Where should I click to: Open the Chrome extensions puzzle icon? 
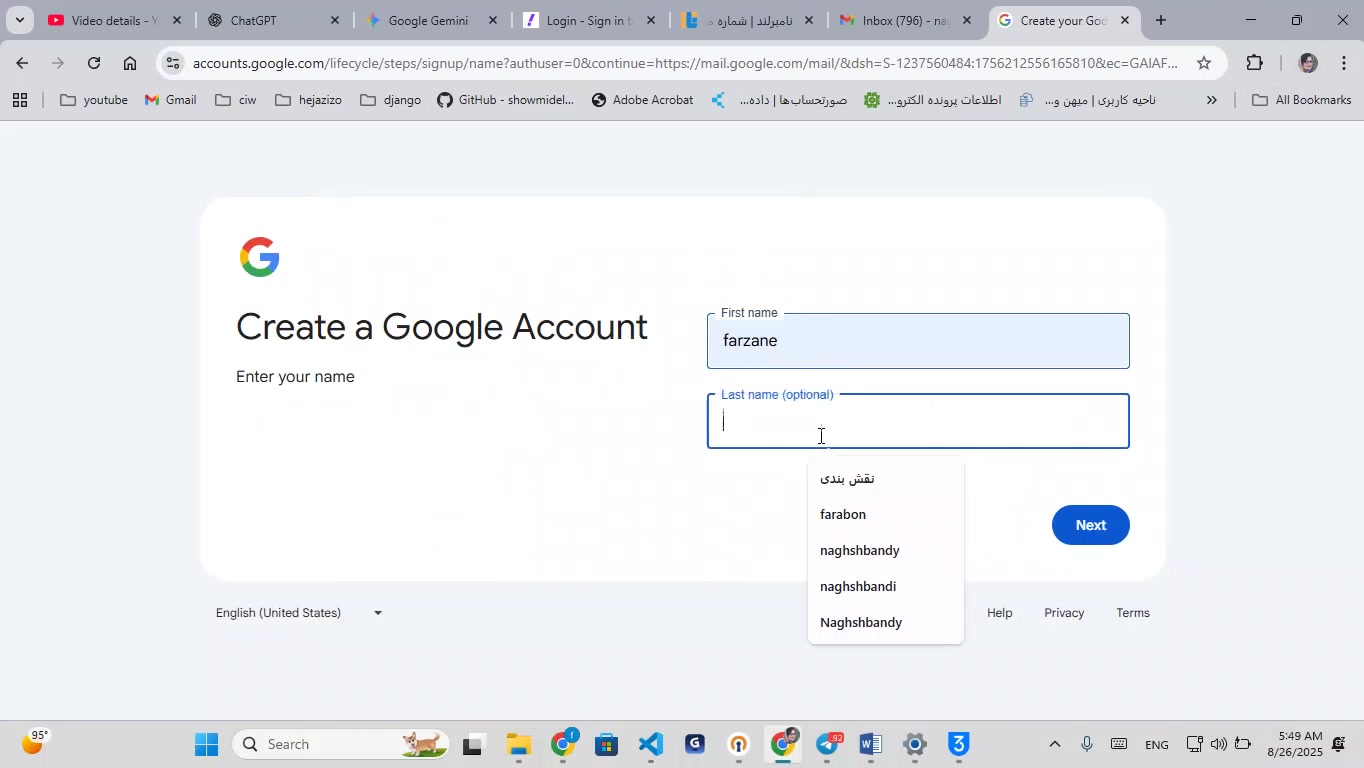point(1255,63)
